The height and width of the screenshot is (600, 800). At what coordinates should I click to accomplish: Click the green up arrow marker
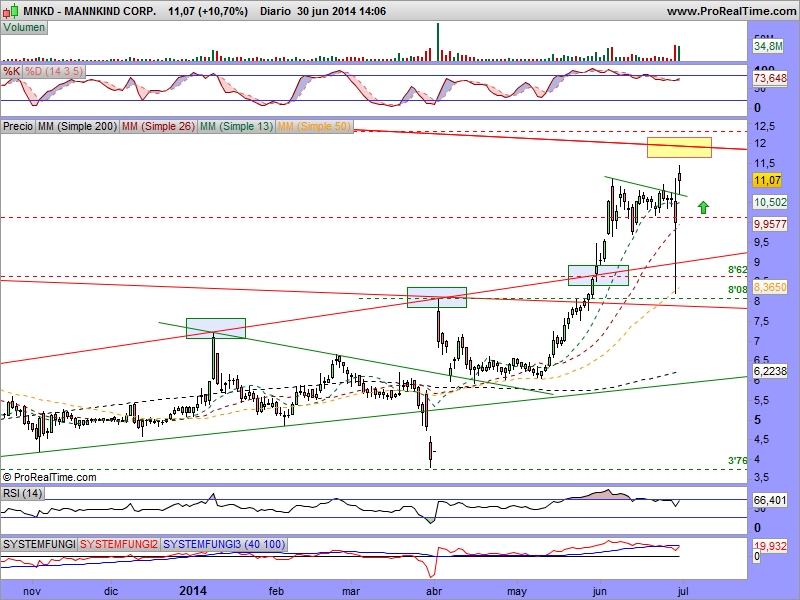pyautogui.click(x=704, y=207)
